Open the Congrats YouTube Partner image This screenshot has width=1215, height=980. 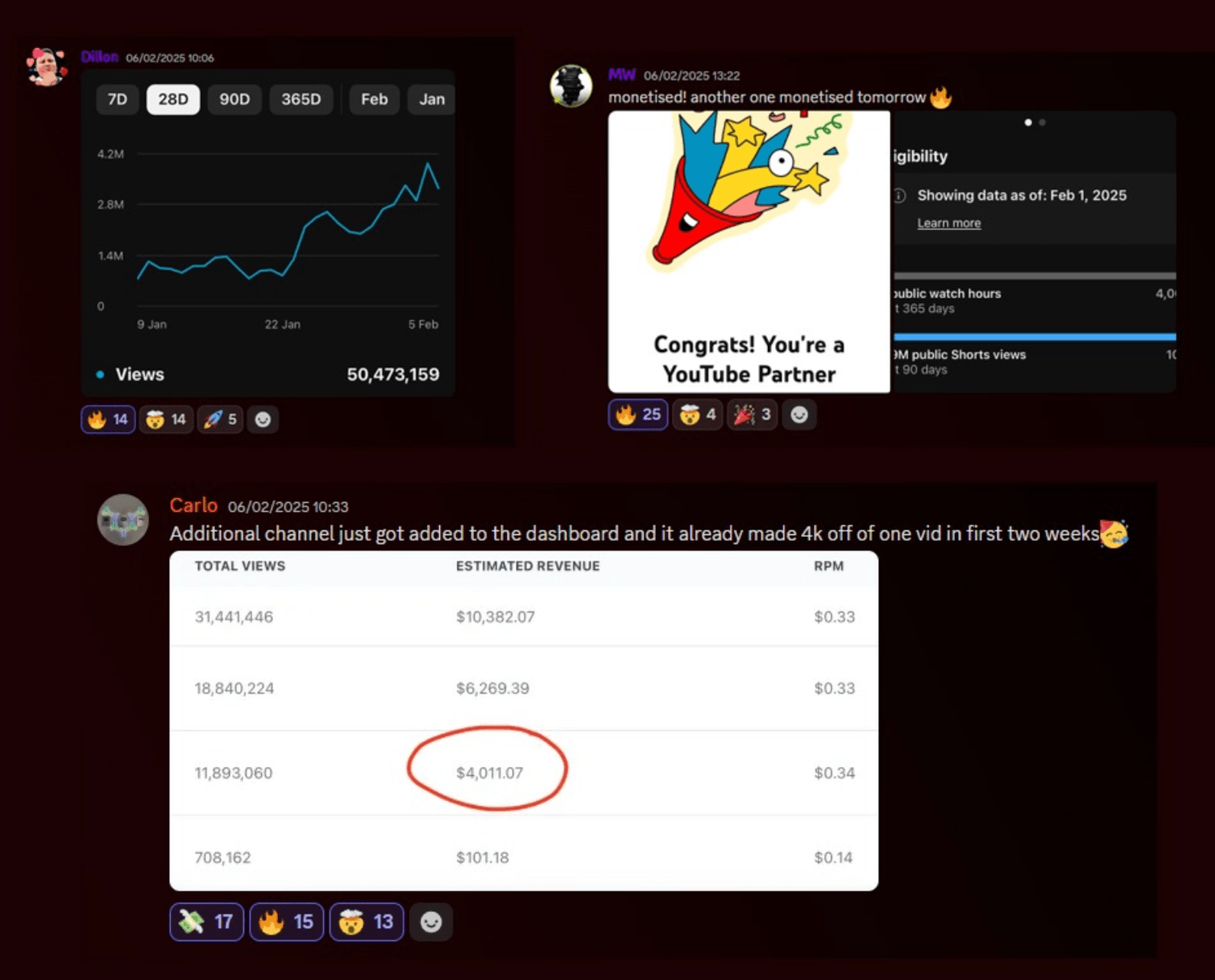click(x=749, y=252)
